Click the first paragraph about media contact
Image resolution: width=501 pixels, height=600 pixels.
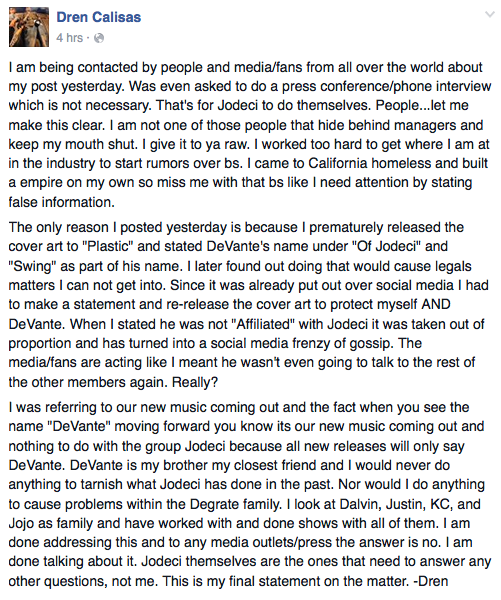click(250, 135)
